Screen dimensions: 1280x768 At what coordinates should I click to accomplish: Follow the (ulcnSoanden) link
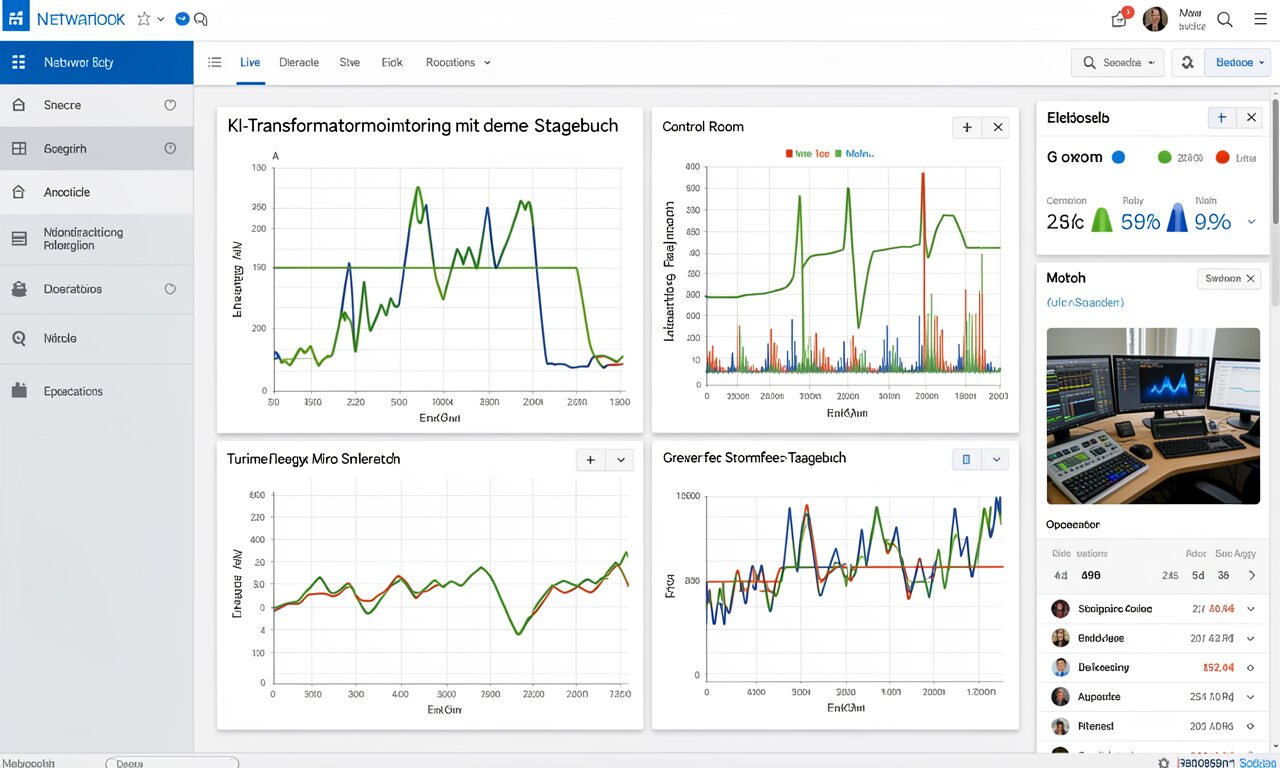1085,301
